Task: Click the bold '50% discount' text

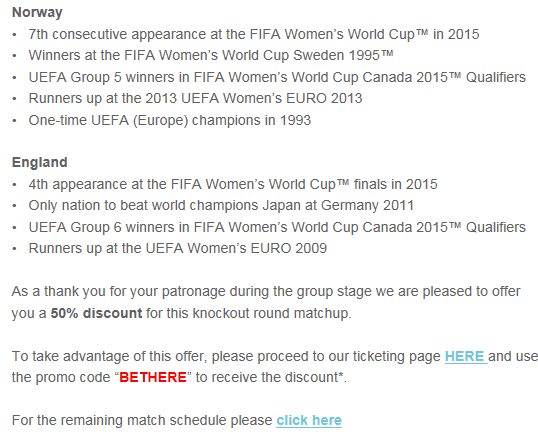Action: tap(96, 313)
